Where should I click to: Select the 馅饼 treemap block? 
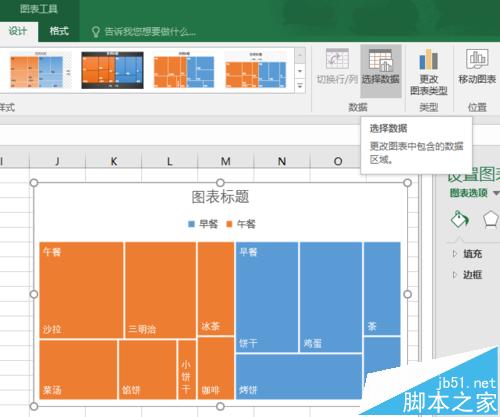[148, 370]
